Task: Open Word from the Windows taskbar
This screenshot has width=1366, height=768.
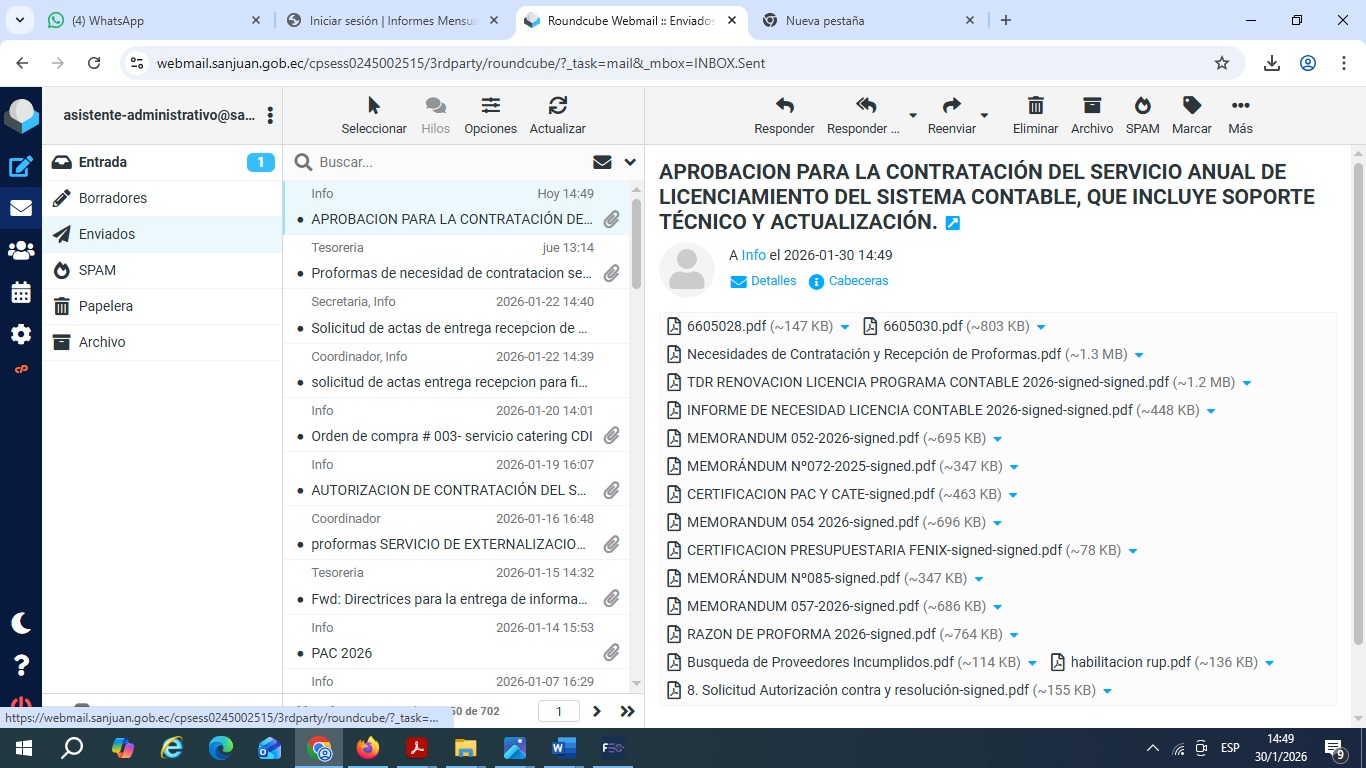Action: click(563, 748)
